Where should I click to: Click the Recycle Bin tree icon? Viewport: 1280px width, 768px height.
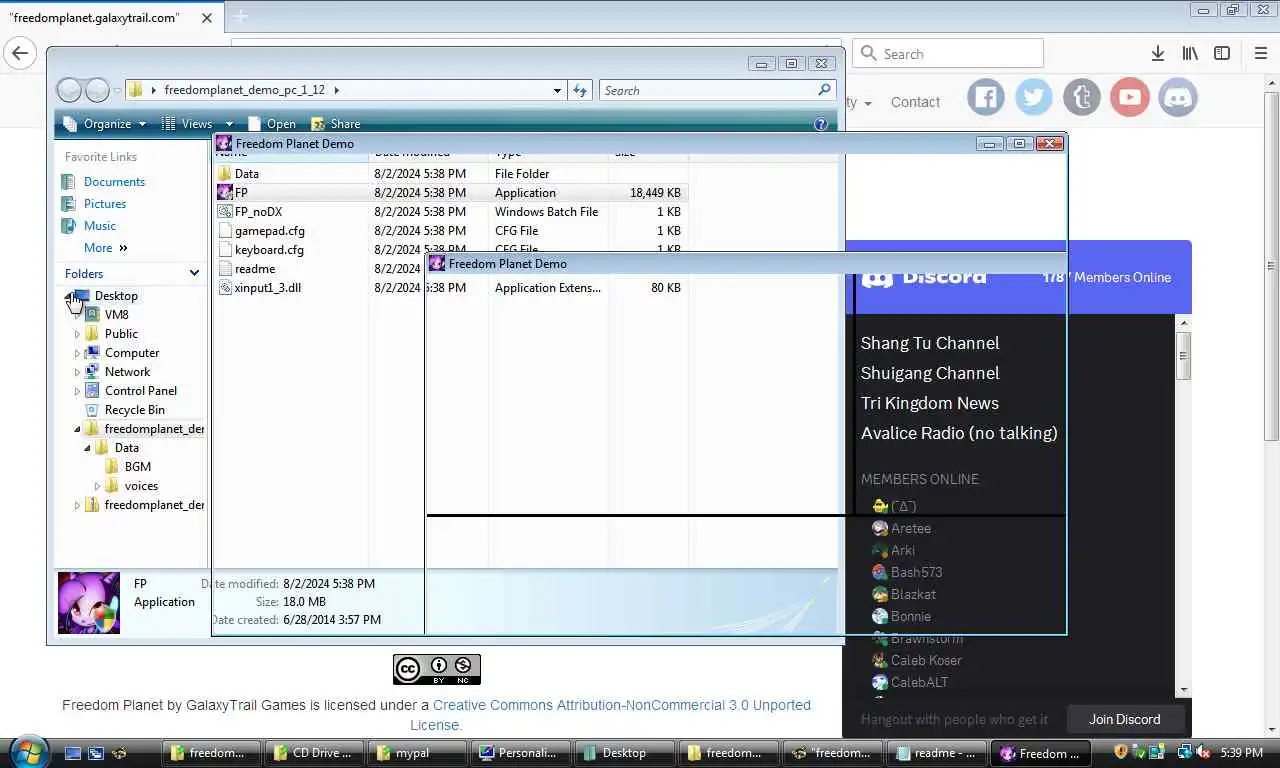tap(93, 410)
